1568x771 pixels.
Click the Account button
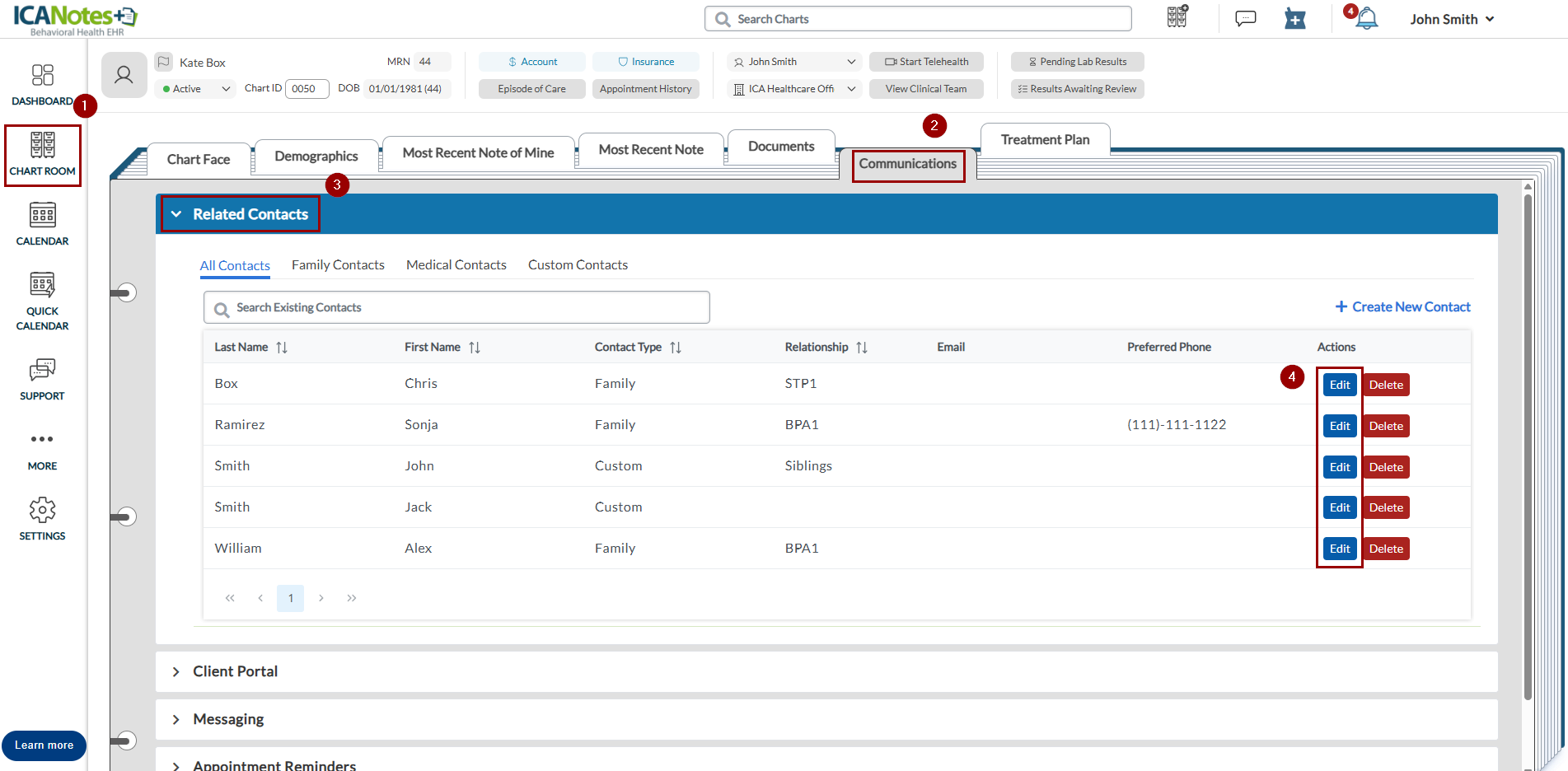coord(532,62)
